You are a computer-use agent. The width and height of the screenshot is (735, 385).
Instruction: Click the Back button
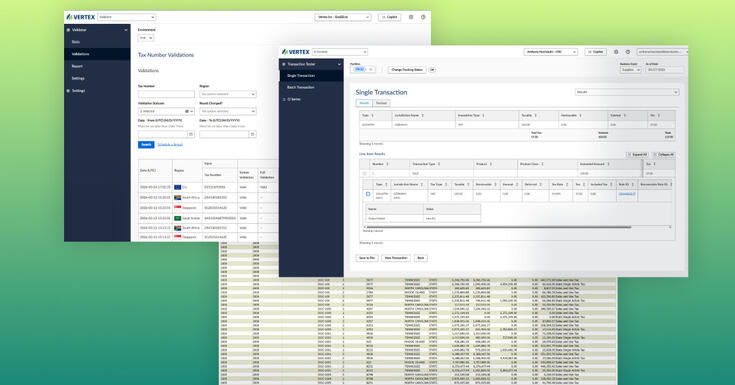pyautogui.click(x=420, y=258)
